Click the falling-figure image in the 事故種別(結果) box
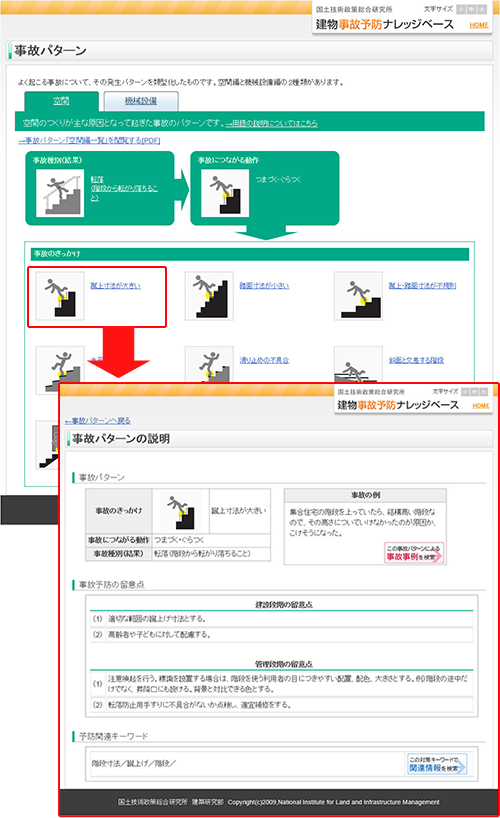 pos(59,193)
